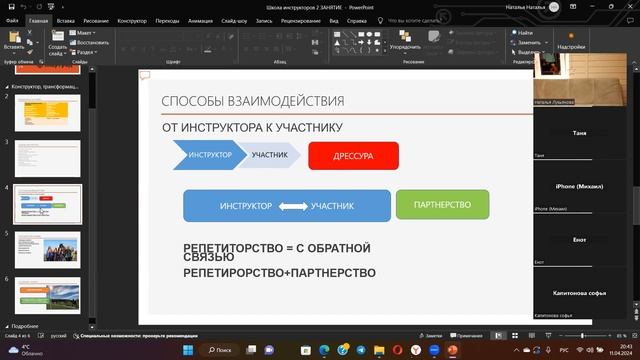Click the Find (Найти) button
Image resolution: width=640 pixels, height=360 pixels.
click(x=522, y=33)
